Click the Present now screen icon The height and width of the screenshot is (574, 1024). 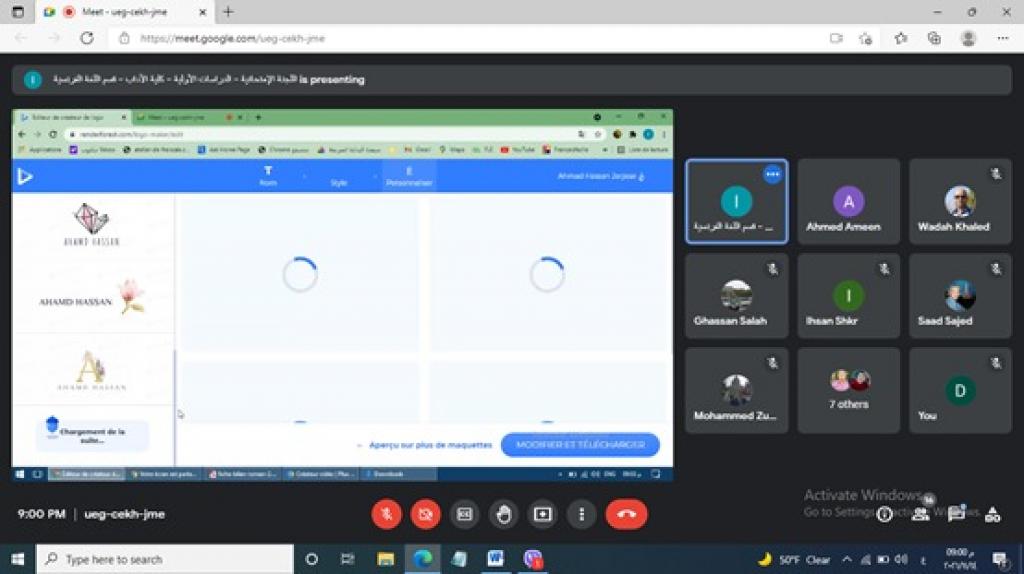click(x=542, y=514)
